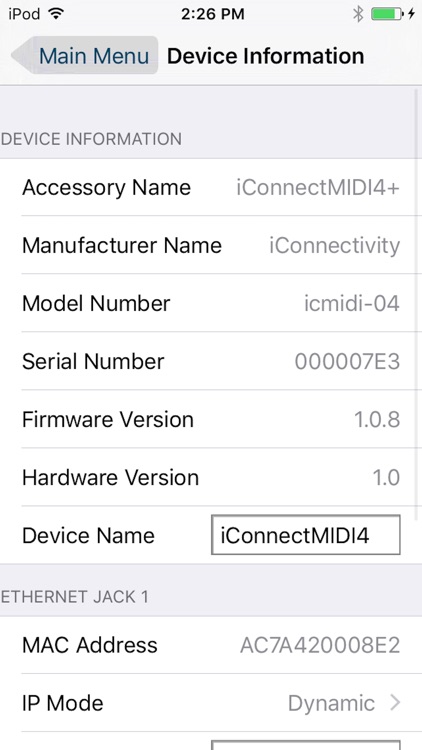Edit the Device Name text field
Screen dimensions: 422x750
coord(306,535)
